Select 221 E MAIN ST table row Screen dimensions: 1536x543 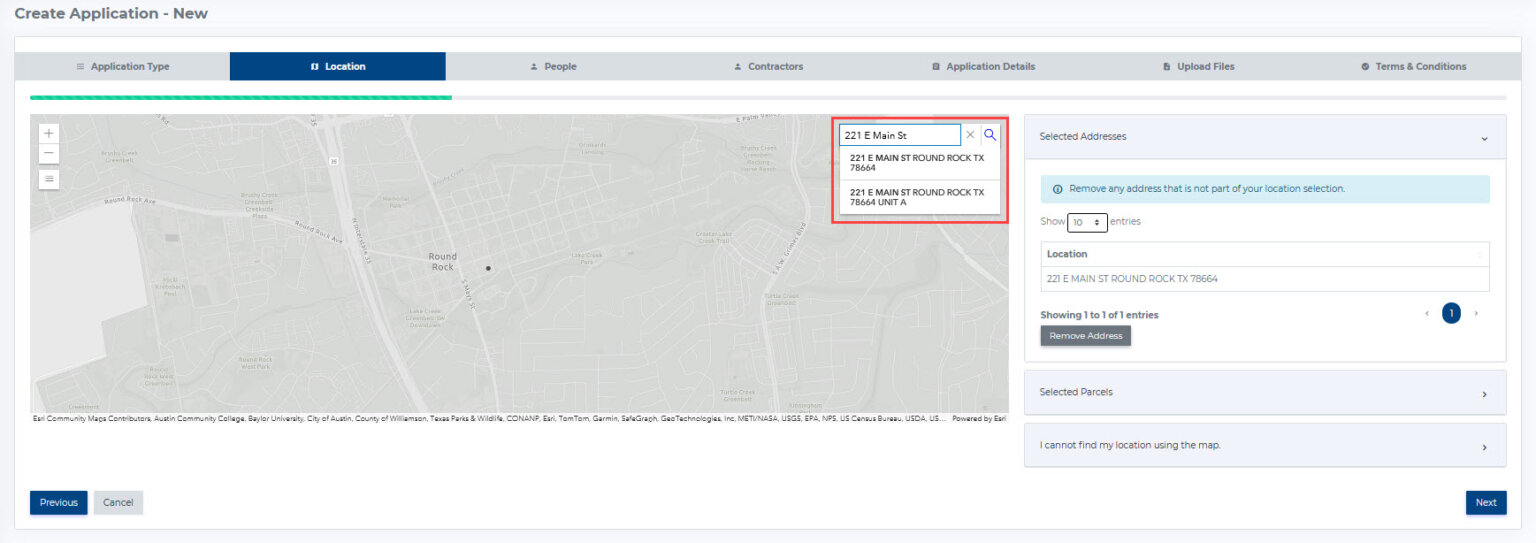(x=1264, y=279)
